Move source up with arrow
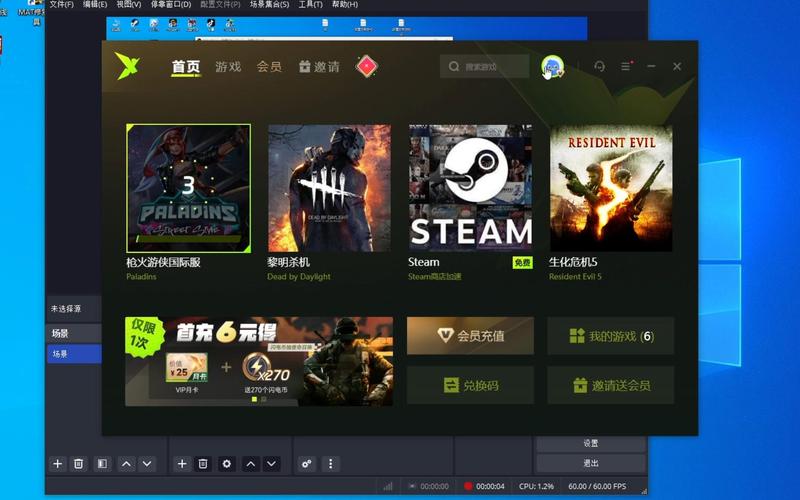 point(251,464)
